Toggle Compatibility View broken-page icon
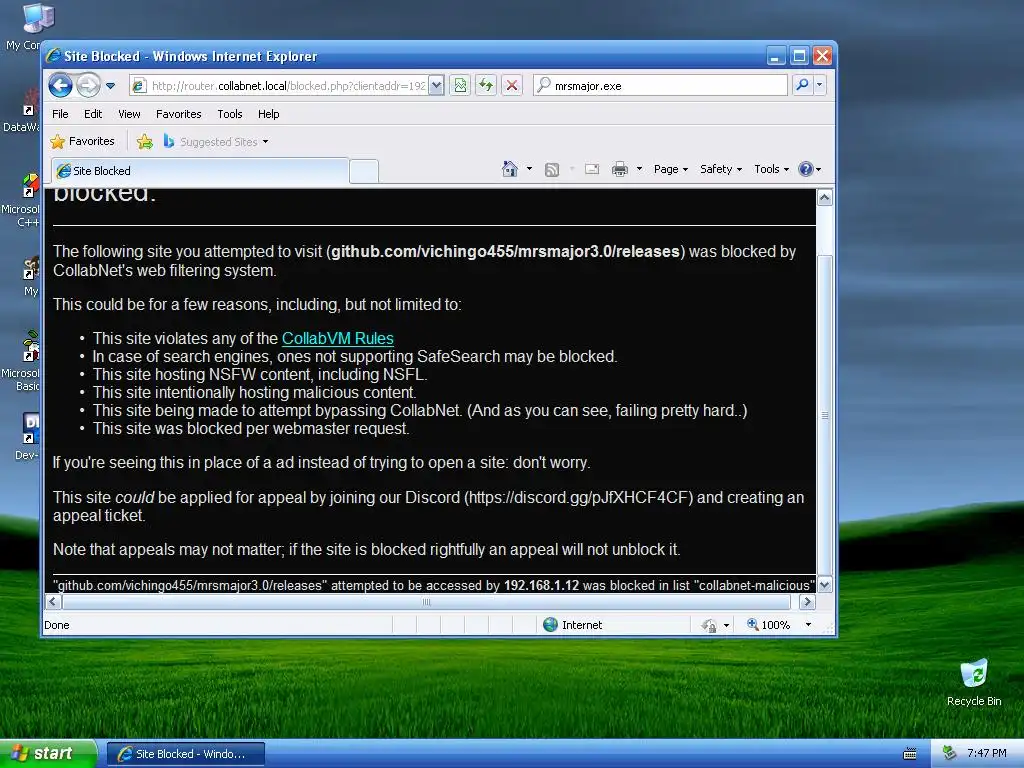Image resolution: width=1024 pixels, height=768 pixels. (460, 86)
